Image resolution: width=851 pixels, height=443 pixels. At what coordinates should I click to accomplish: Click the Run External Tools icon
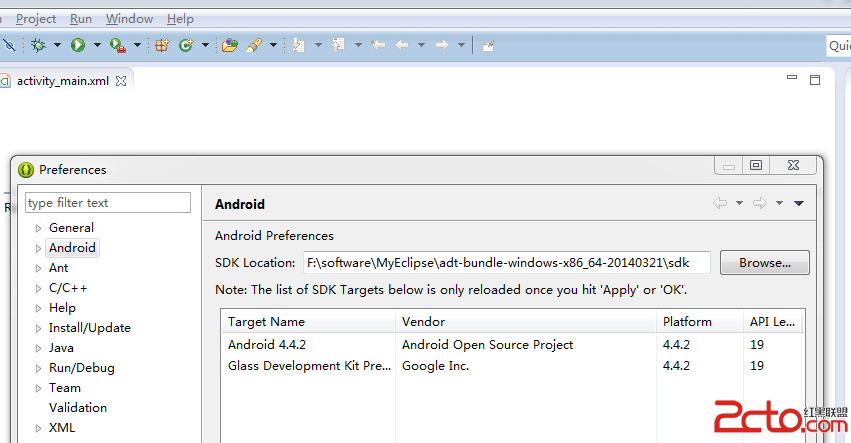118,46
